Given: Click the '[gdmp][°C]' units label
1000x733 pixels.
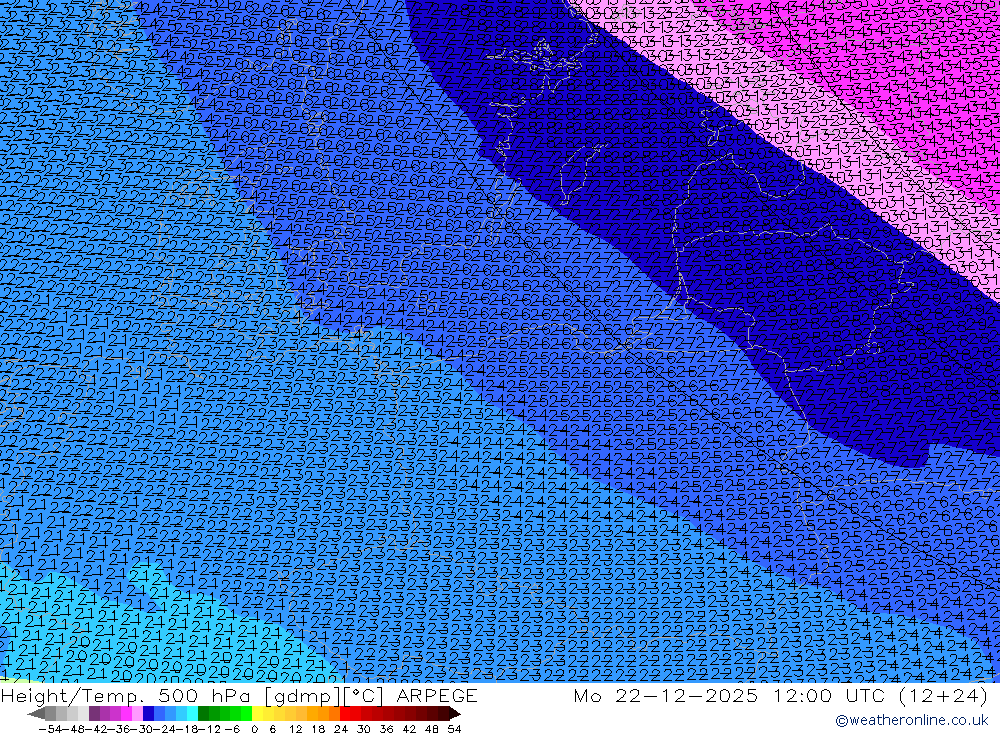Looking at the screenshot, I should [x=323, y=697].
